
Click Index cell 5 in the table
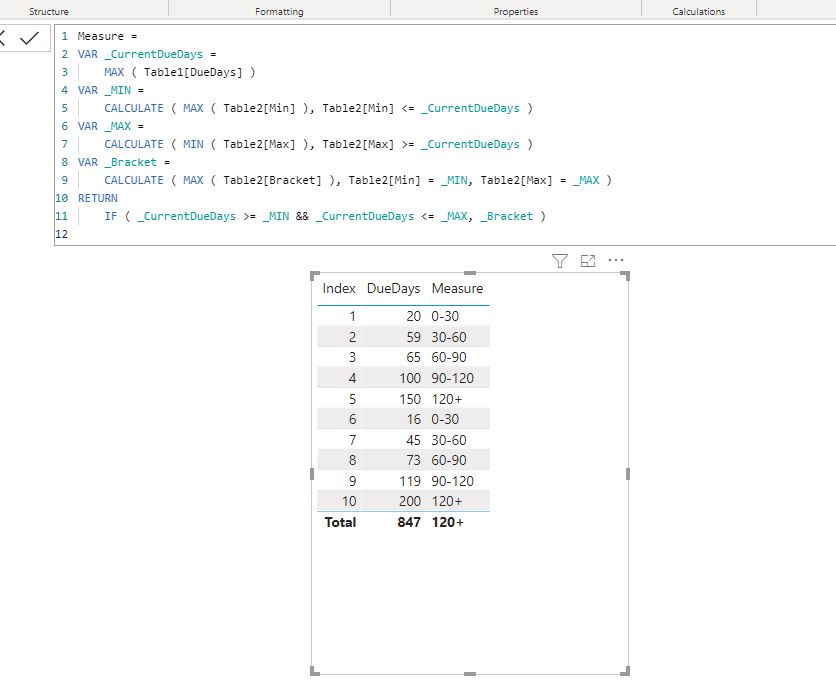[352, 399]
